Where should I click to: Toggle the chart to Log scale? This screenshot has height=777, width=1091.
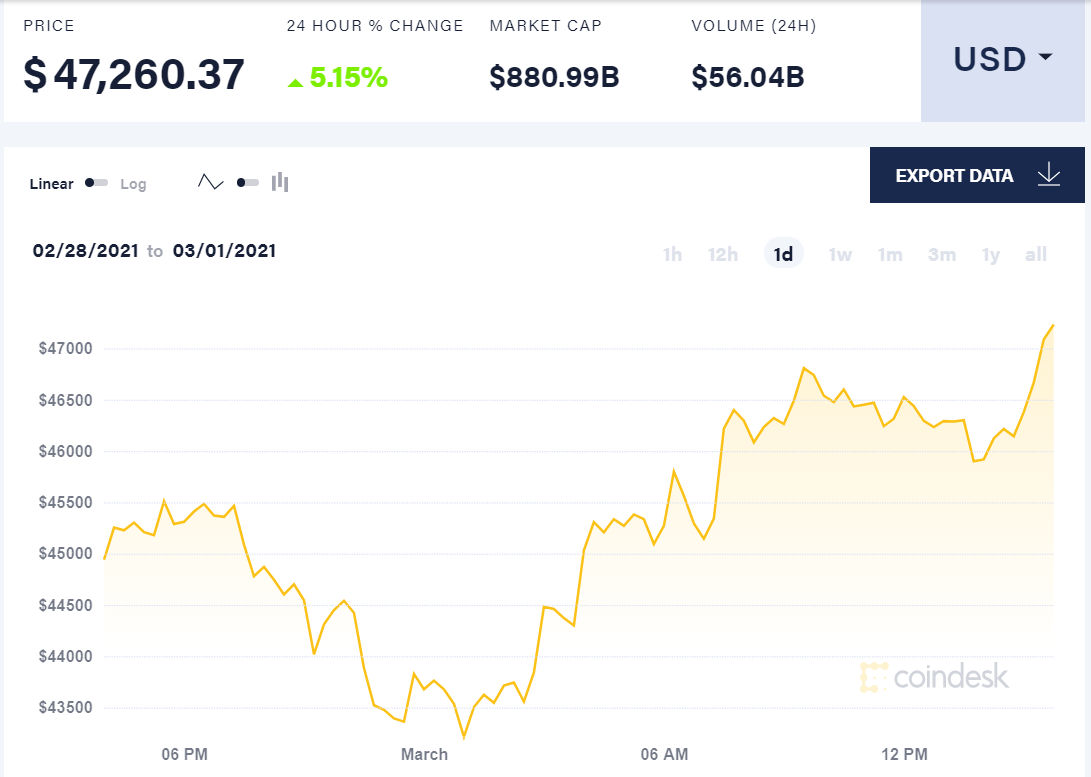[134, 184]
